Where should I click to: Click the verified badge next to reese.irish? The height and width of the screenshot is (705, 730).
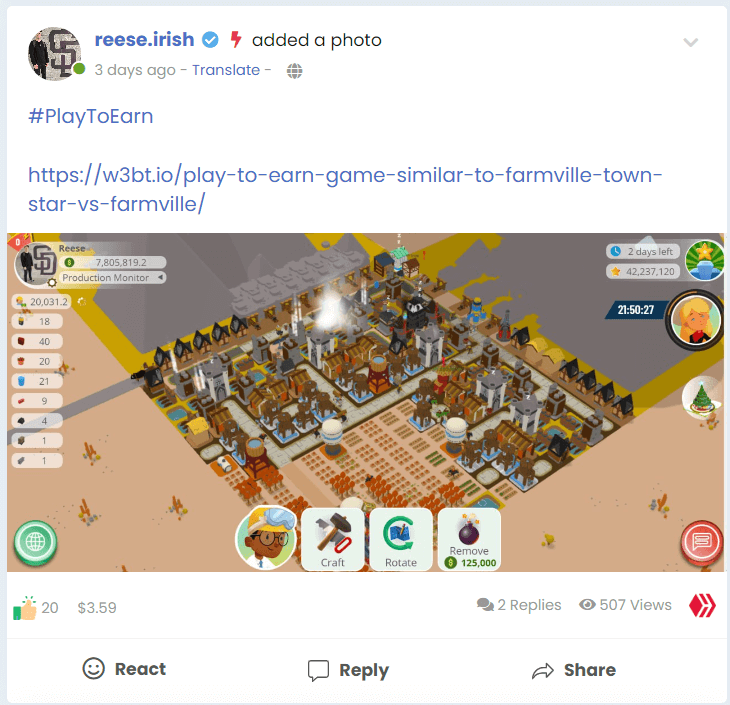(x=210, y=40)
